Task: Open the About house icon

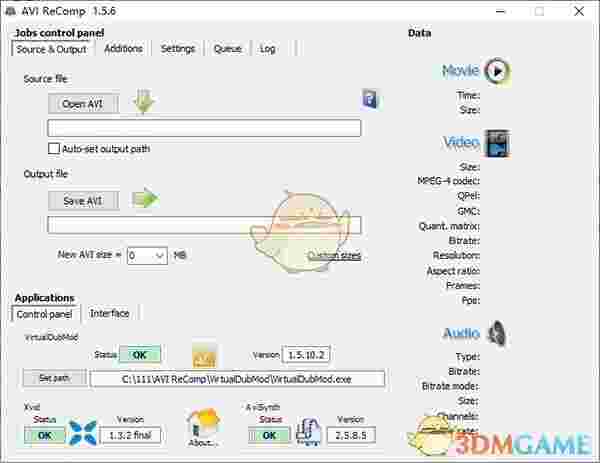Action: (x=203, y=428)
